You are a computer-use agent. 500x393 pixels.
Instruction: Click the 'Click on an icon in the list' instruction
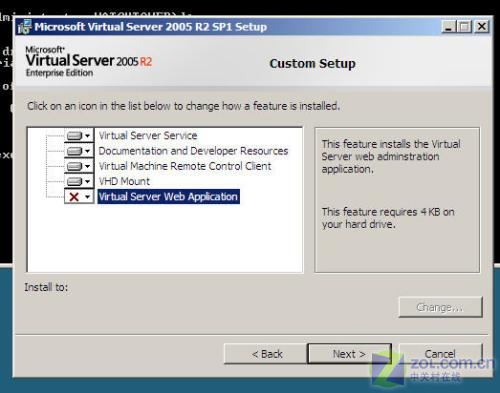[x=184, y=106]
